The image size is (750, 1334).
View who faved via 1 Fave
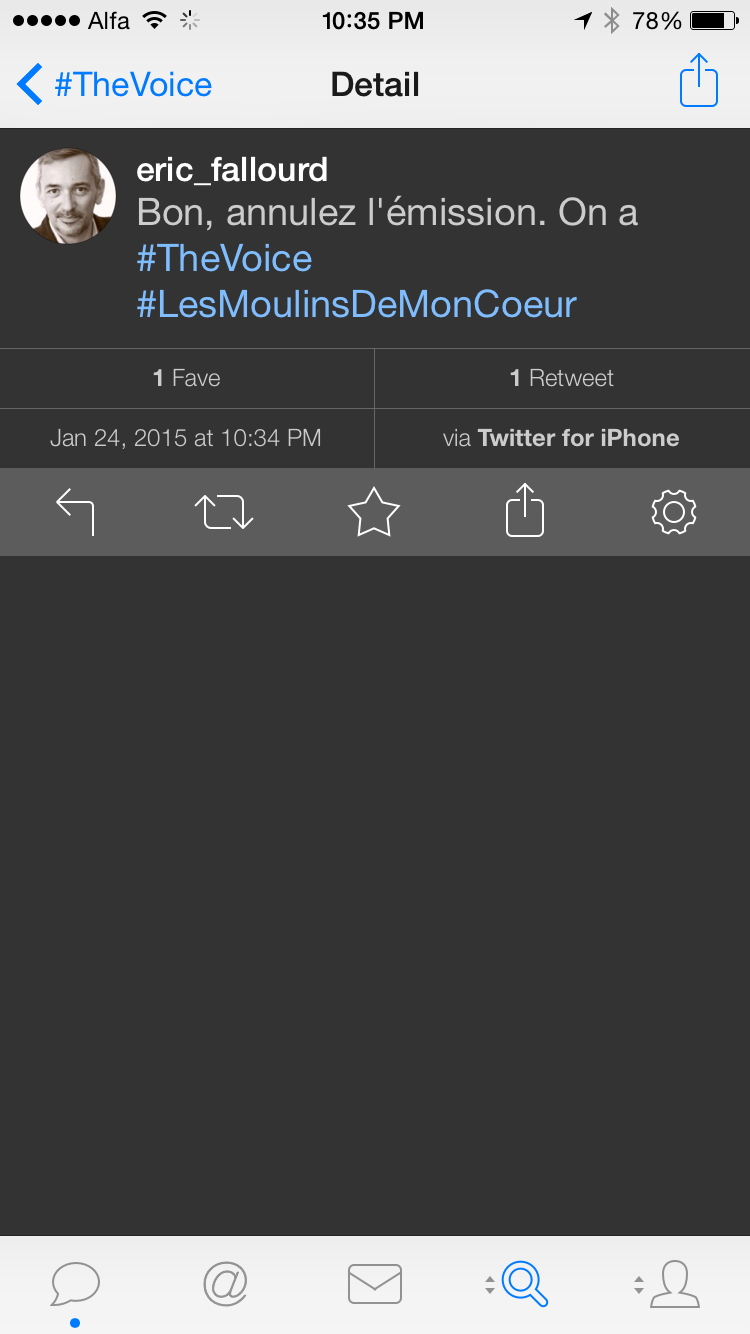187,378
